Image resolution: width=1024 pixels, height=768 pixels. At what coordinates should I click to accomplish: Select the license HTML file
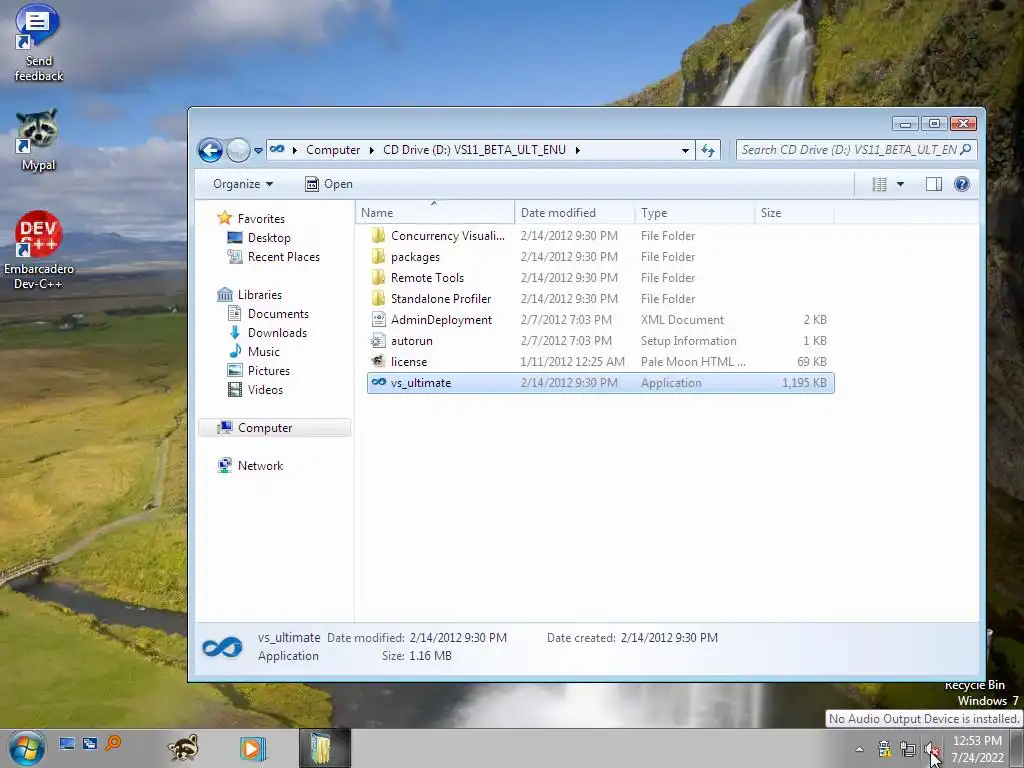pos(409,361)
